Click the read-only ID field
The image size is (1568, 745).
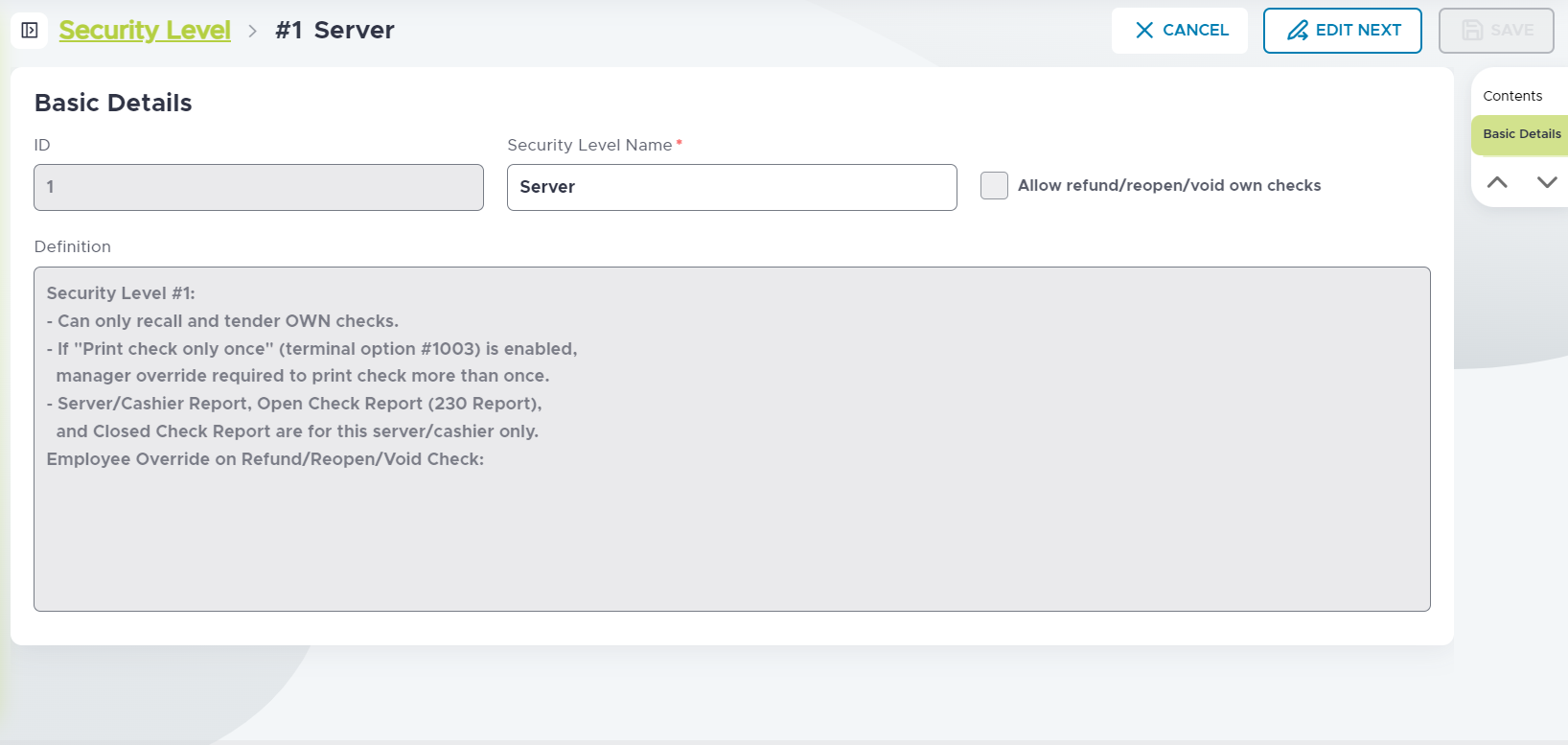click(259, 187)
